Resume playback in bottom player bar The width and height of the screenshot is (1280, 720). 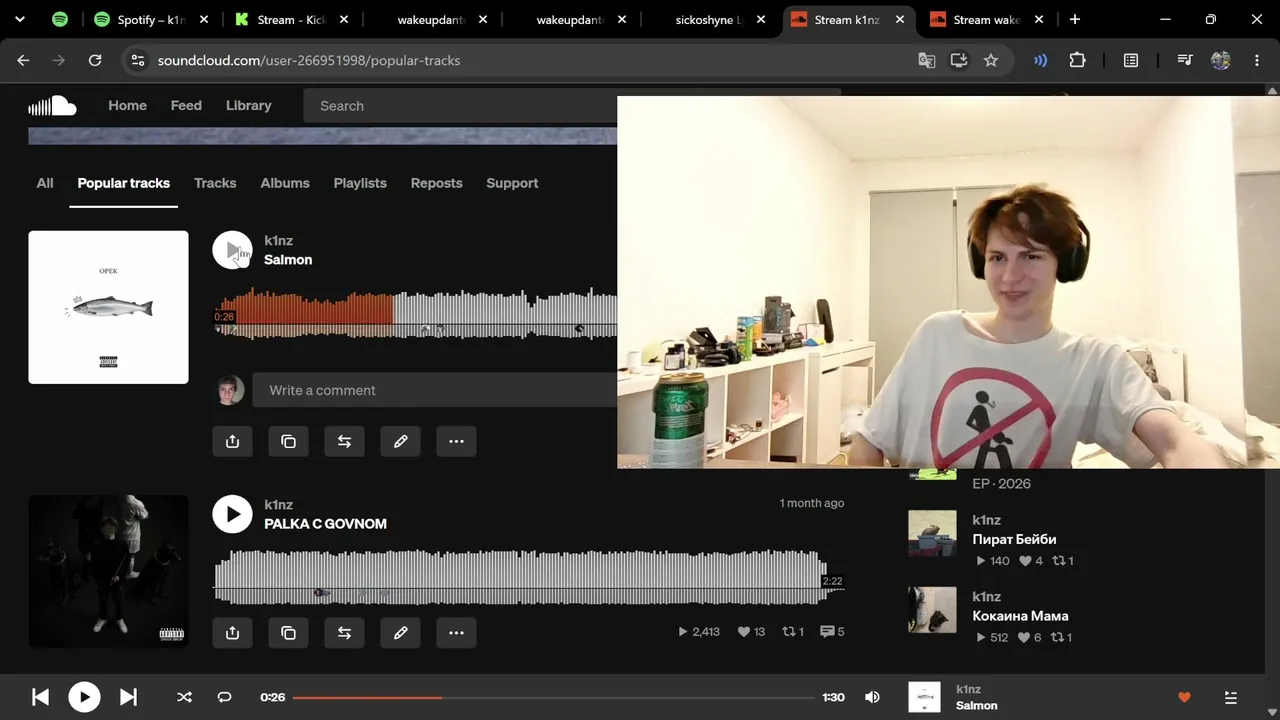pos(84,697)
